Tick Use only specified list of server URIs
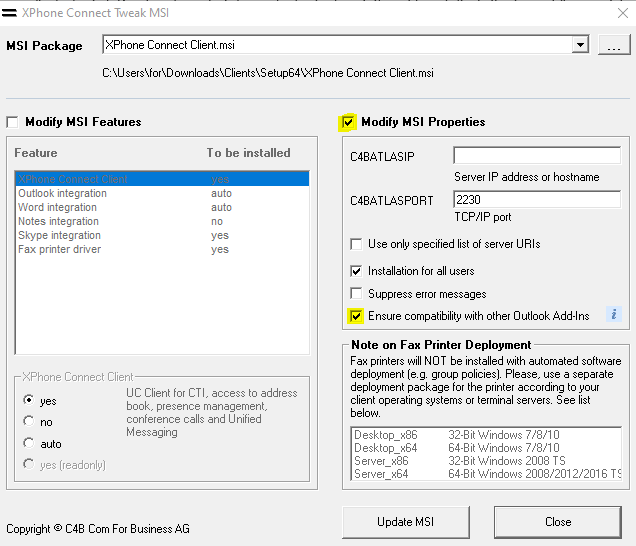The image size is (636, 546). pos(356,244)
